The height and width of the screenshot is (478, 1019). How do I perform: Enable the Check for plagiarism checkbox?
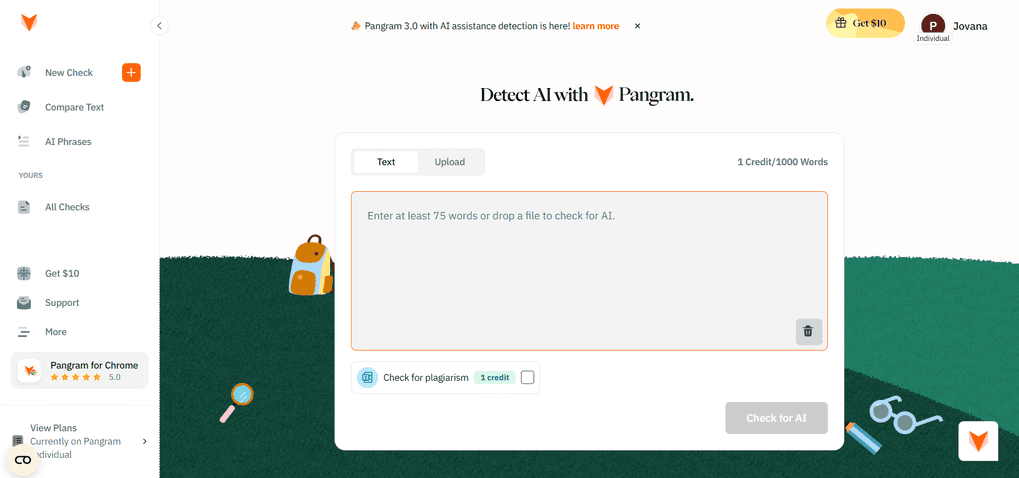point(528,377)
